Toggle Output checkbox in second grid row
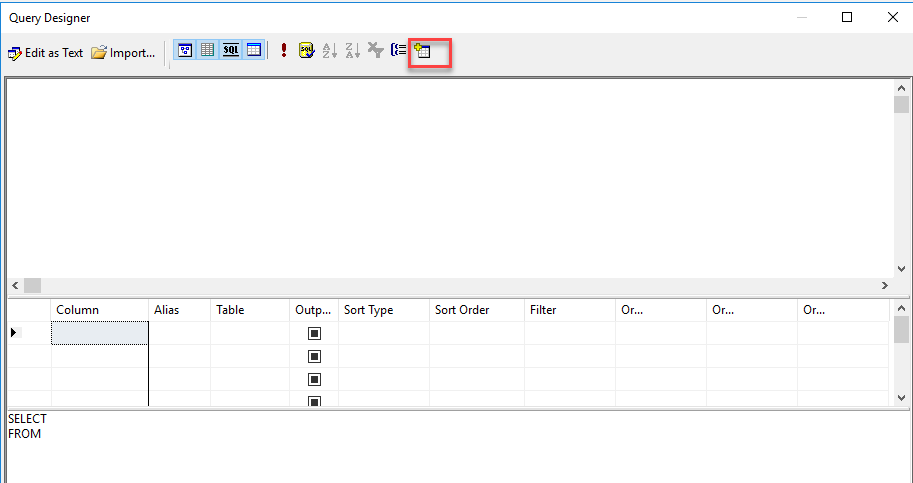 (314, 356)
